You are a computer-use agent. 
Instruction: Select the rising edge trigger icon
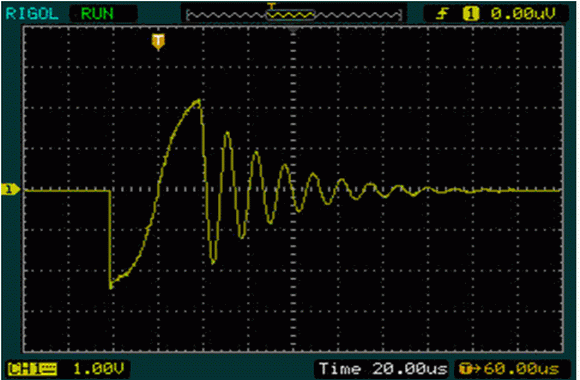[442, 14]
